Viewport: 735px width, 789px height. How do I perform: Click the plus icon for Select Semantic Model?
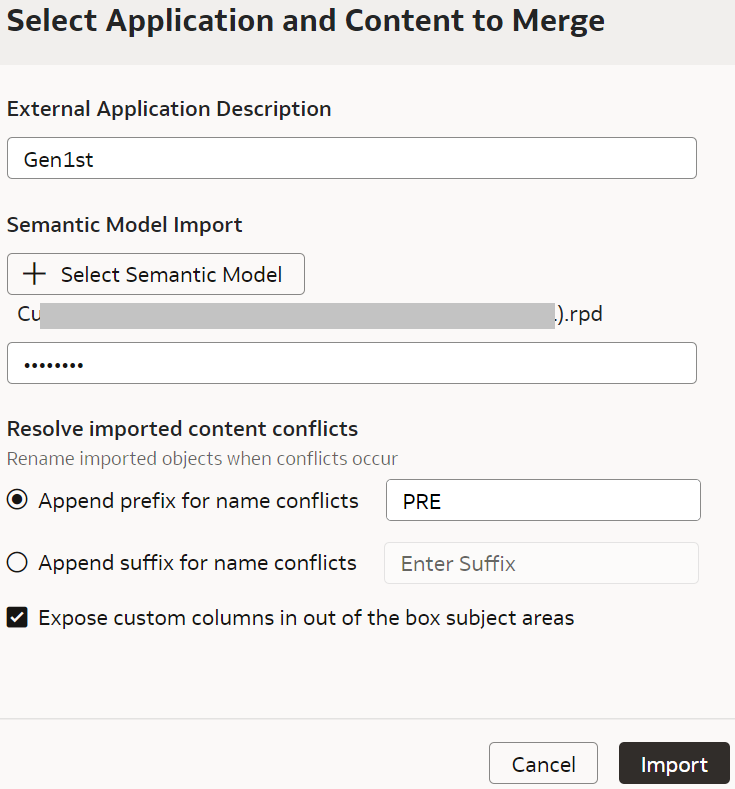(37, 274)
